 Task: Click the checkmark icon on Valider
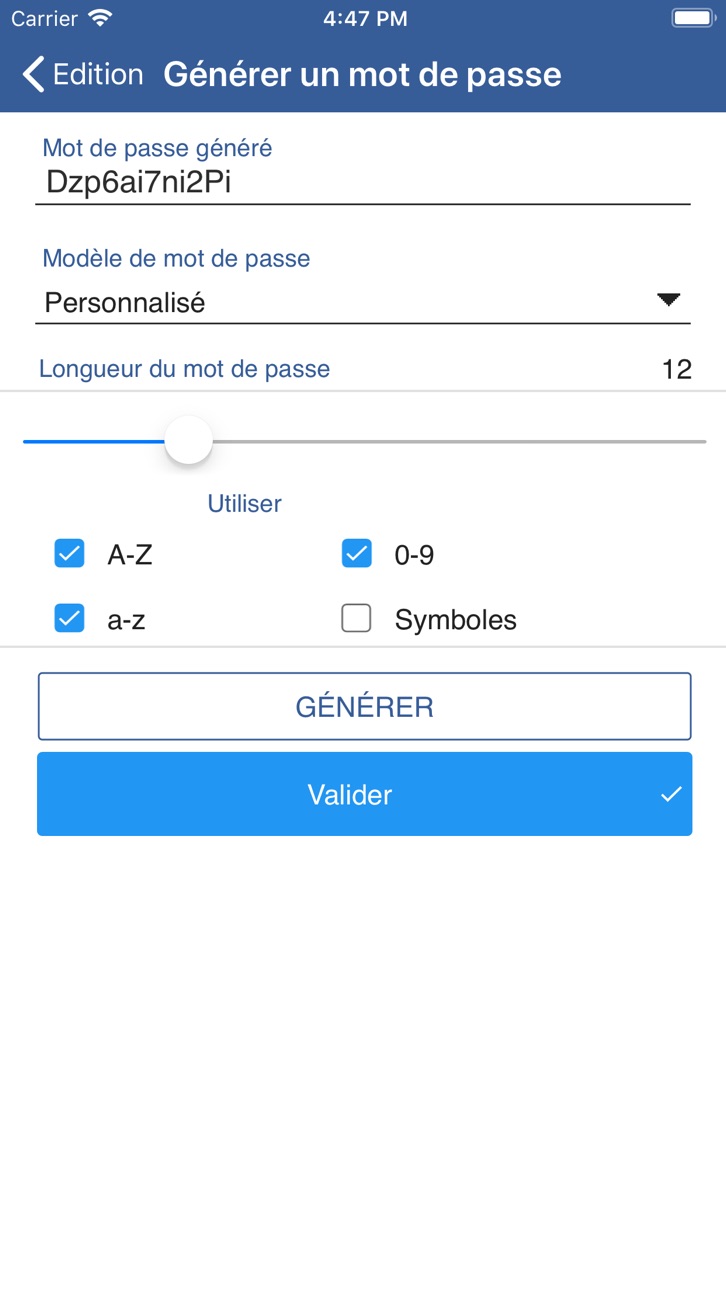click(x=671, y=794)
